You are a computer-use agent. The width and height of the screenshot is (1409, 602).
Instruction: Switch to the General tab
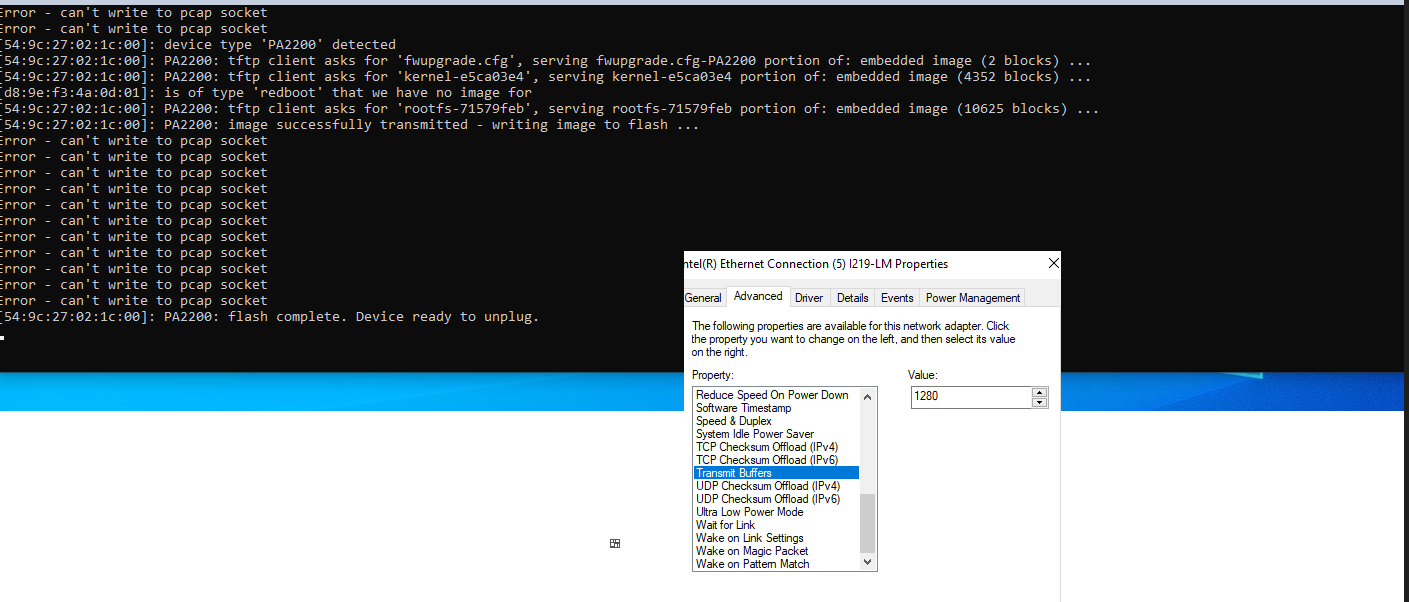[x=703, y=297]
